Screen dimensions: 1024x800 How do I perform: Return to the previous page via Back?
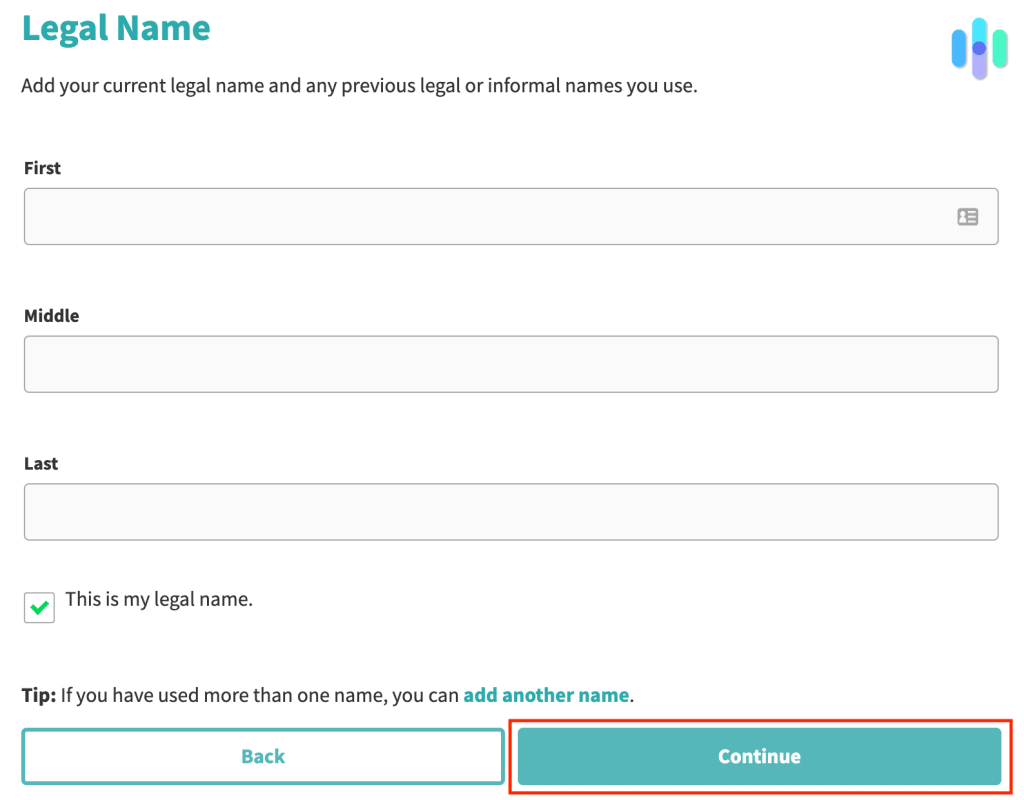(262, 756)
